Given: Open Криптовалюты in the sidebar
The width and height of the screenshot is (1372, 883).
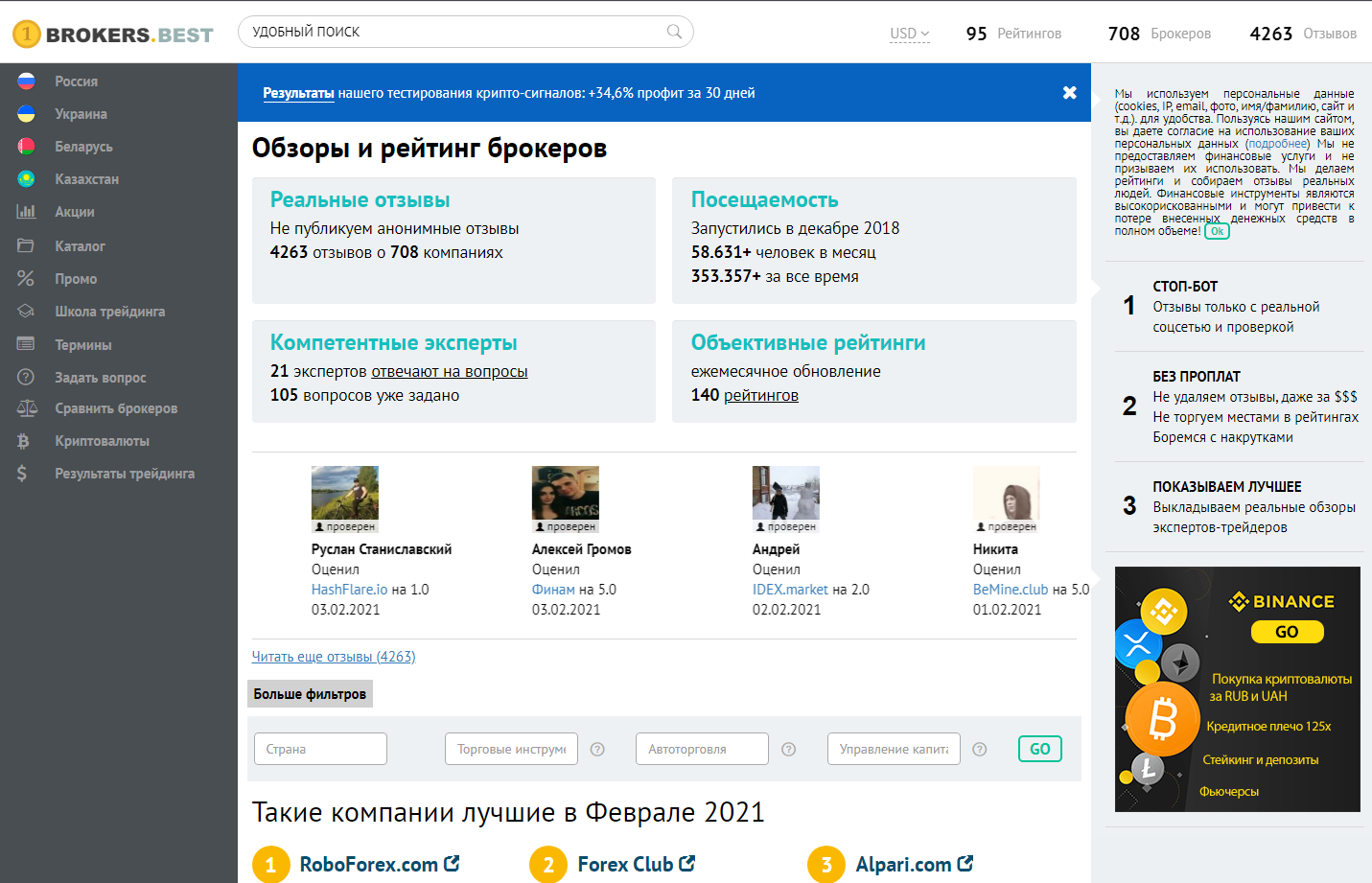Looking at the screenshot, I should pos(103,441).
